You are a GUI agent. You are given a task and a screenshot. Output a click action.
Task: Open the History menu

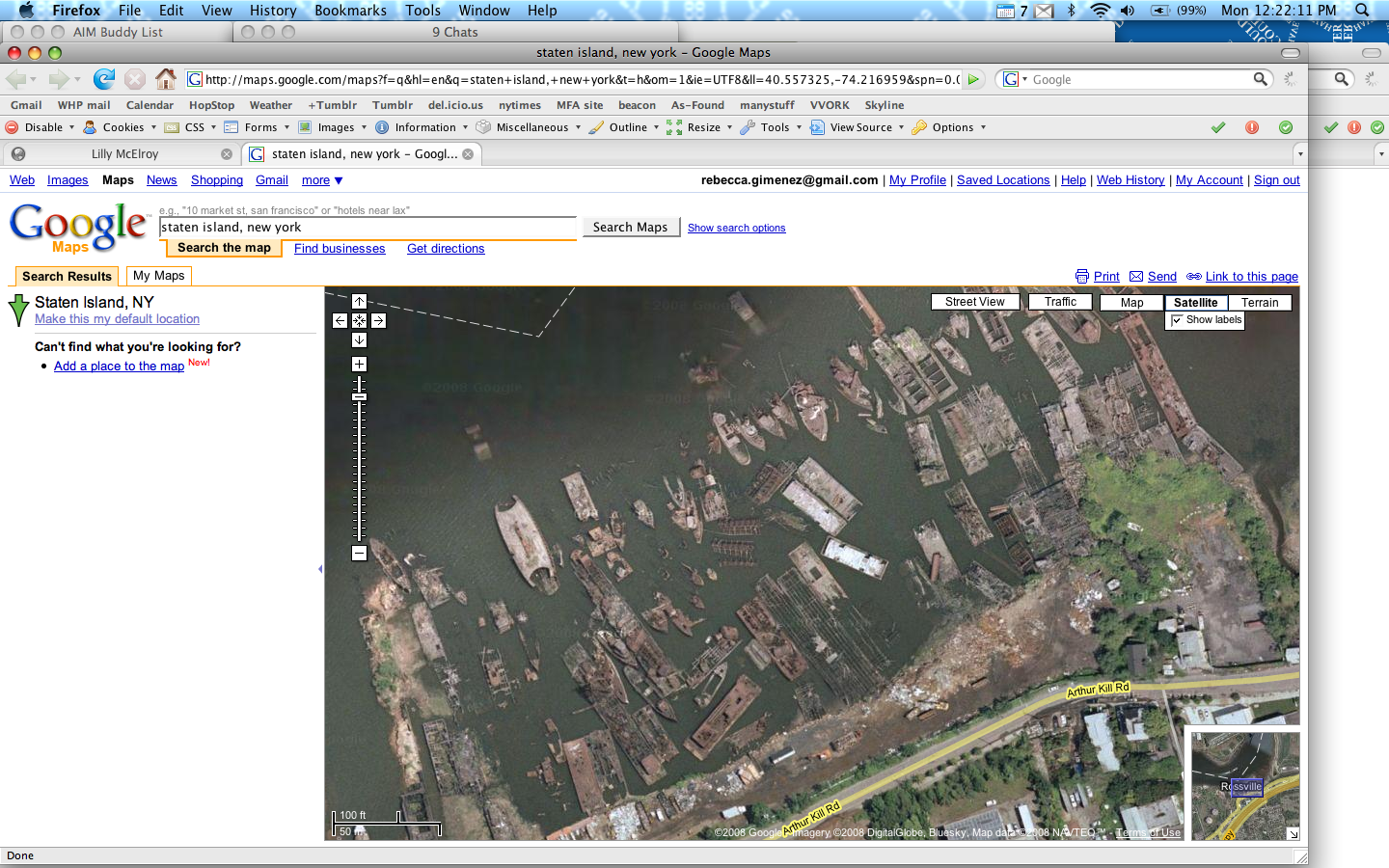[x=273, y=10]
